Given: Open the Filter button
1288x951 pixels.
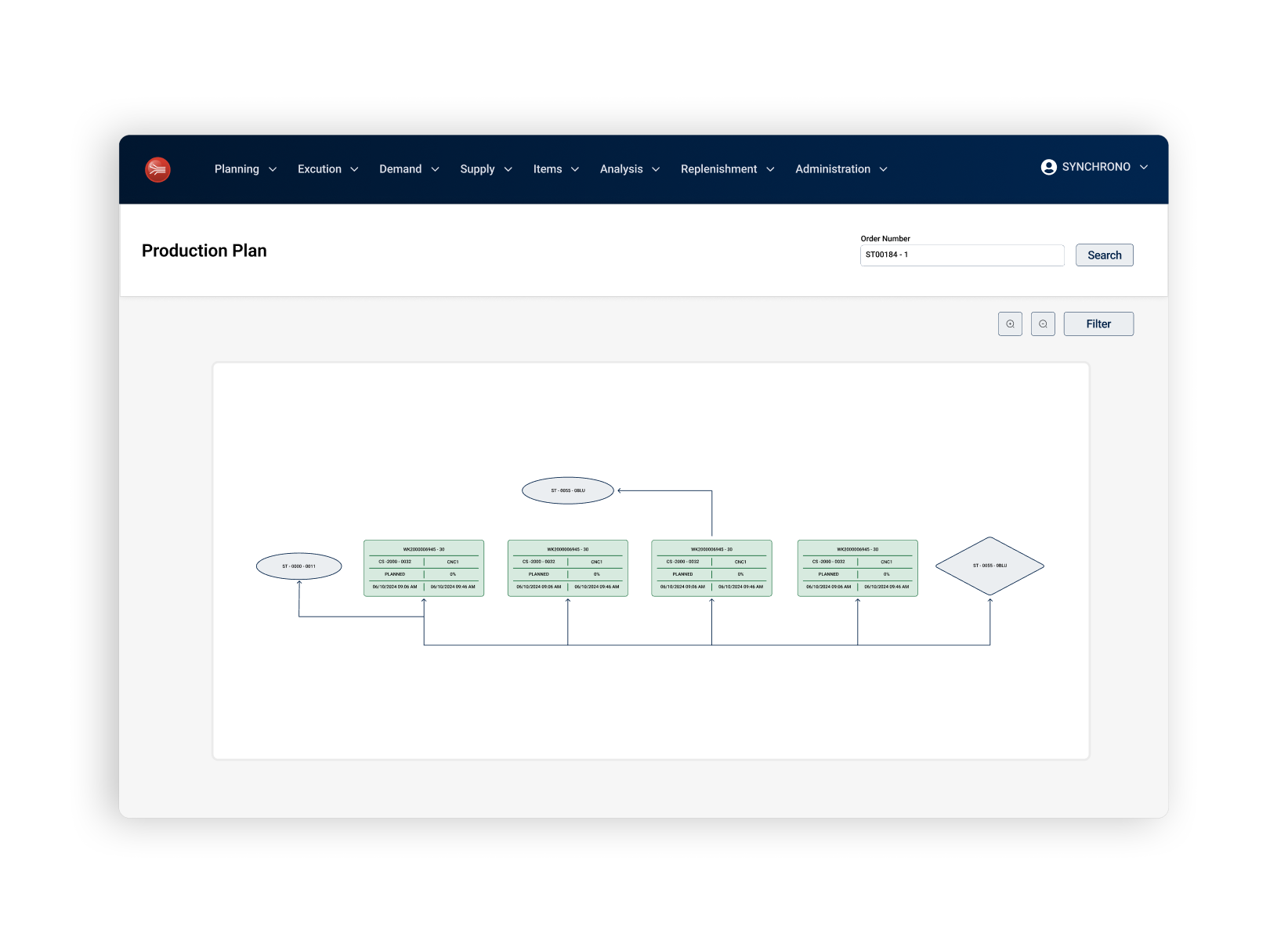Looking at the screenshot, I should [x=1098, y=324].
